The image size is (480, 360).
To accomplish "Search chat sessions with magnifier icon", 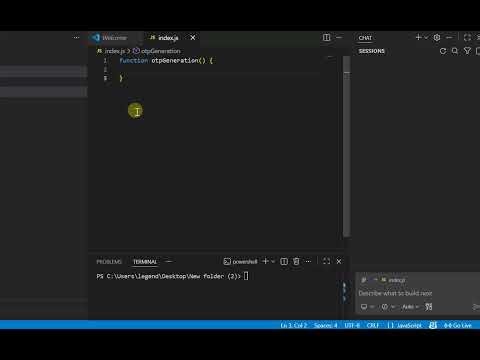I will [455, 51].
